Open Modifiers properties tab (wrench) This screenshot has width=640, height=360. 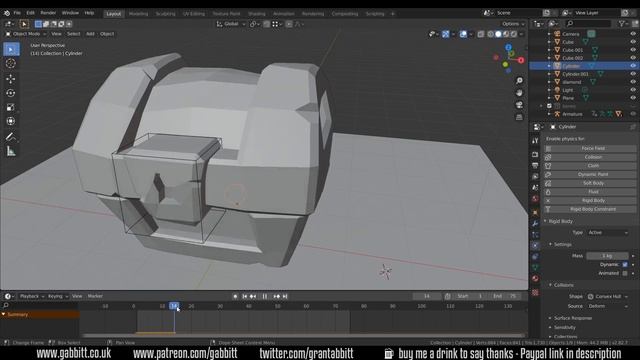click(x=535, y=224)
